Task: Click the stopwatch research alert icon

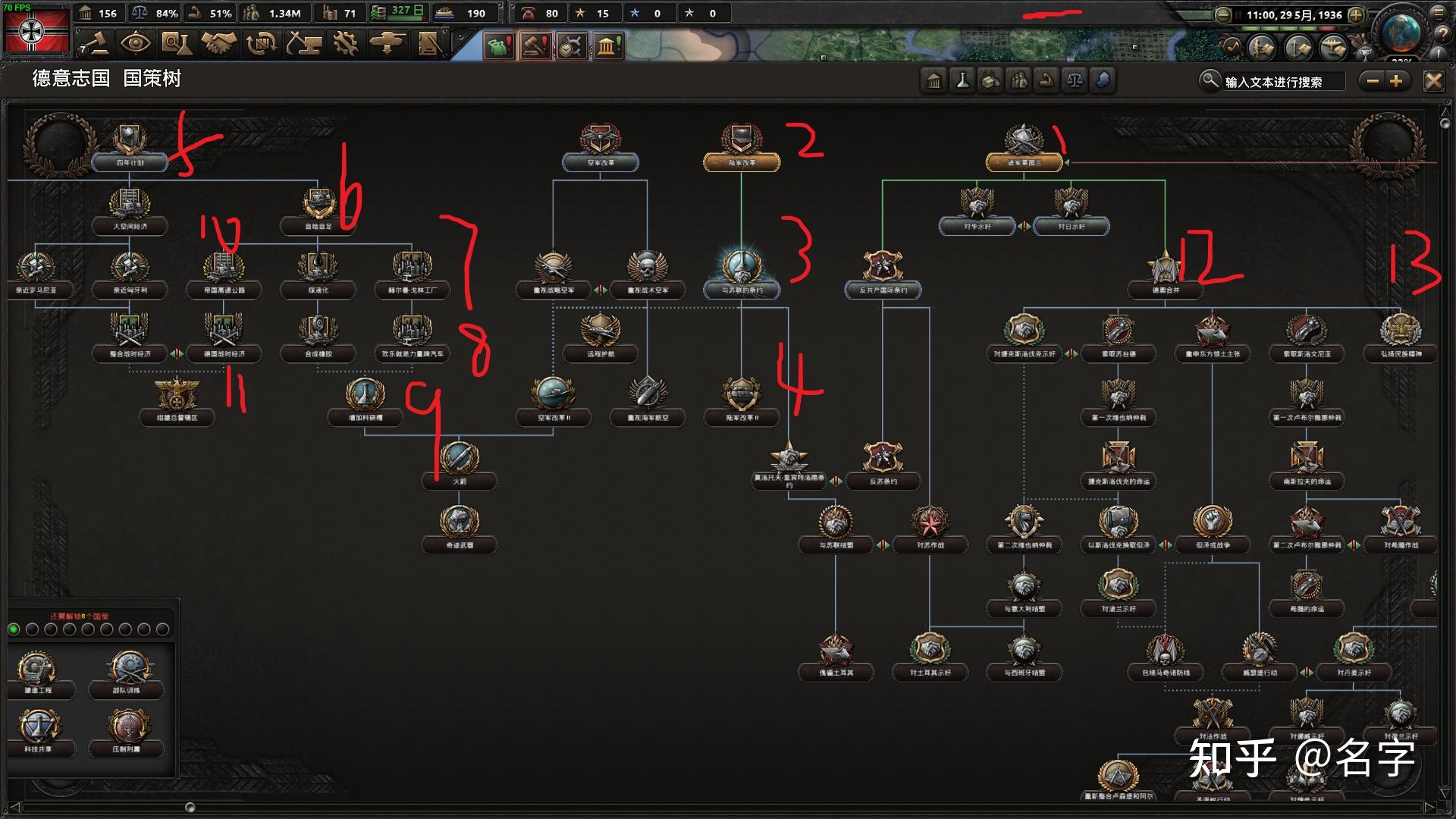Action: (x=571, y=46)
